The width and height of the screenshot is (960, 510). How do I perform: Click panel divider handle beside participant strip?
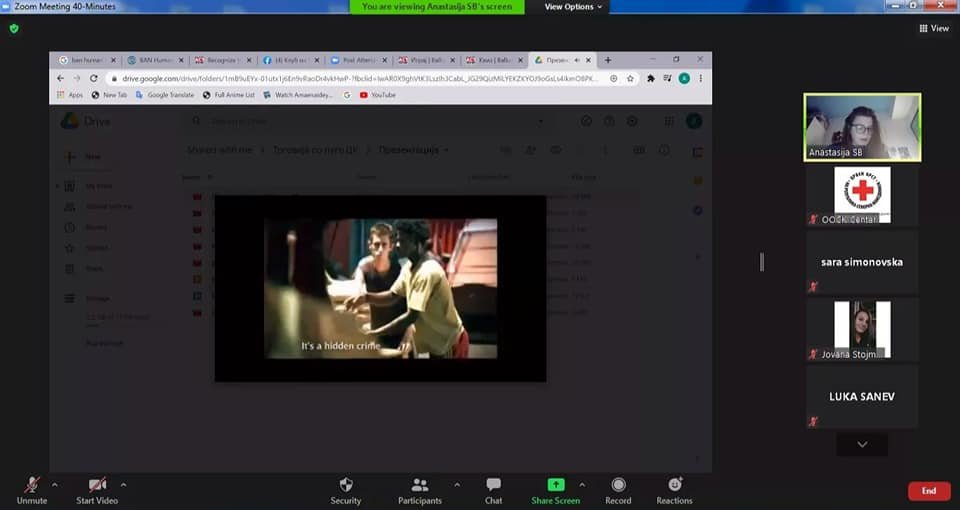(762, 262)
